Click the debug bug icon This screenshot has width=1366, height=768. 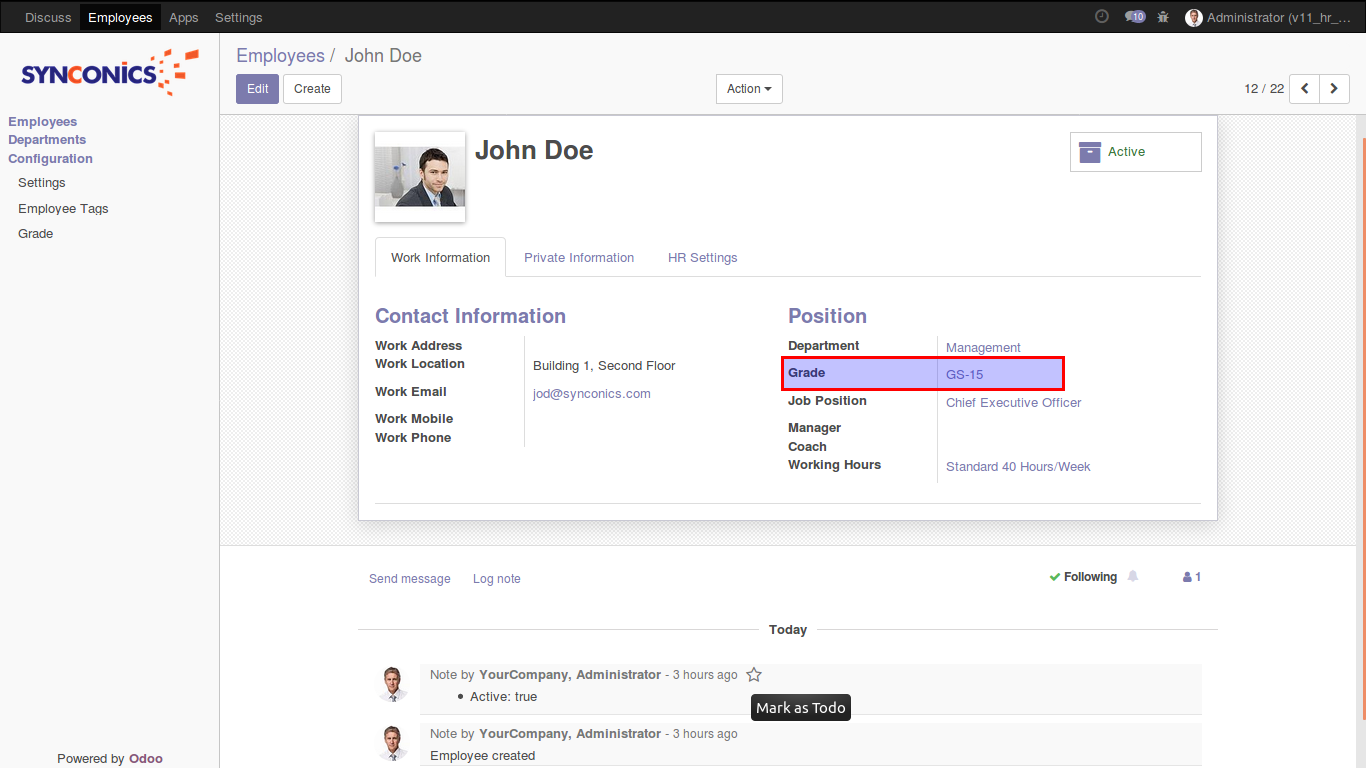(x=1163, y=17)
